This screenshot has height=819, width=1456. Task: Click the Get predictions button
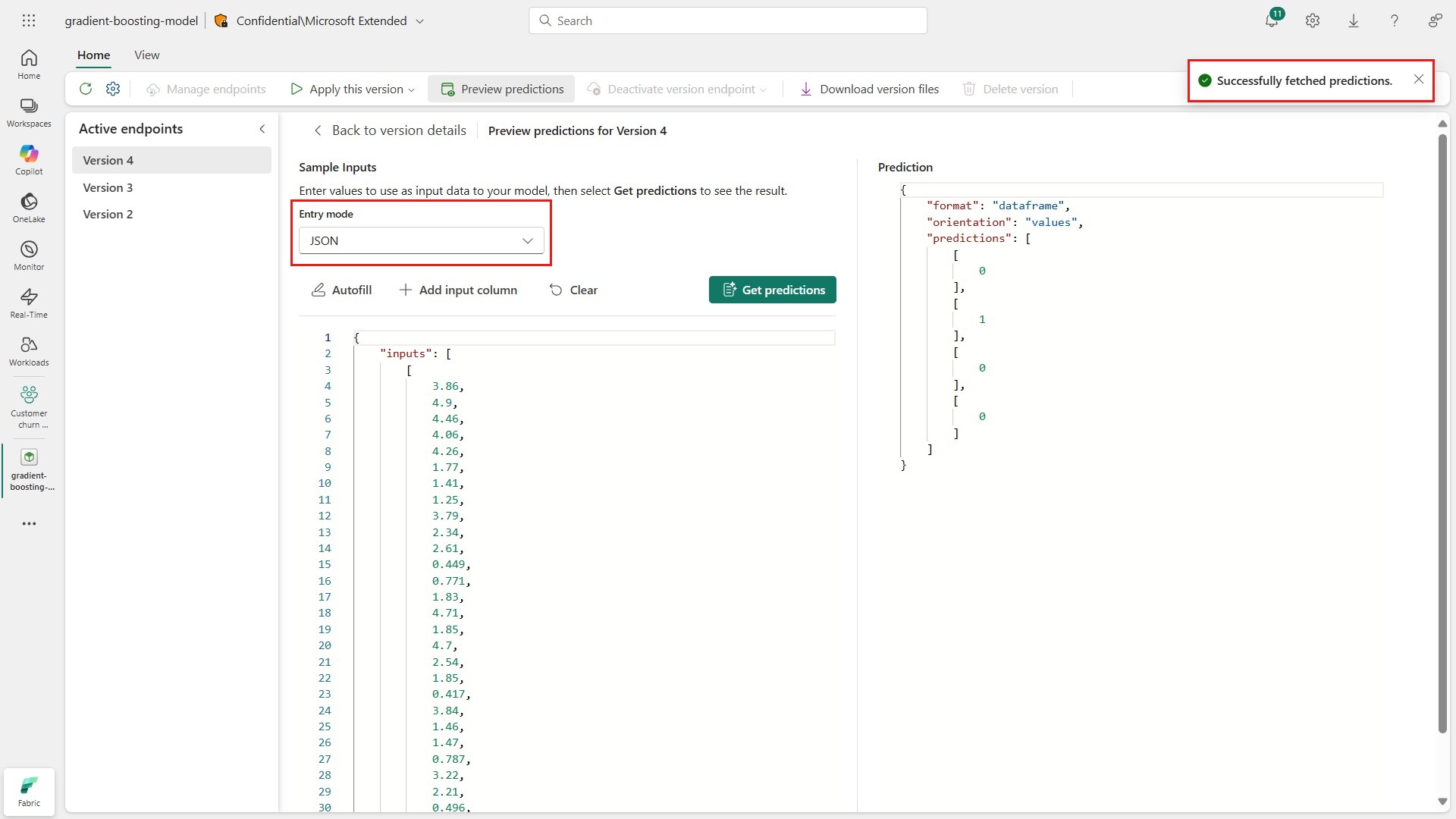pos(772,290)
